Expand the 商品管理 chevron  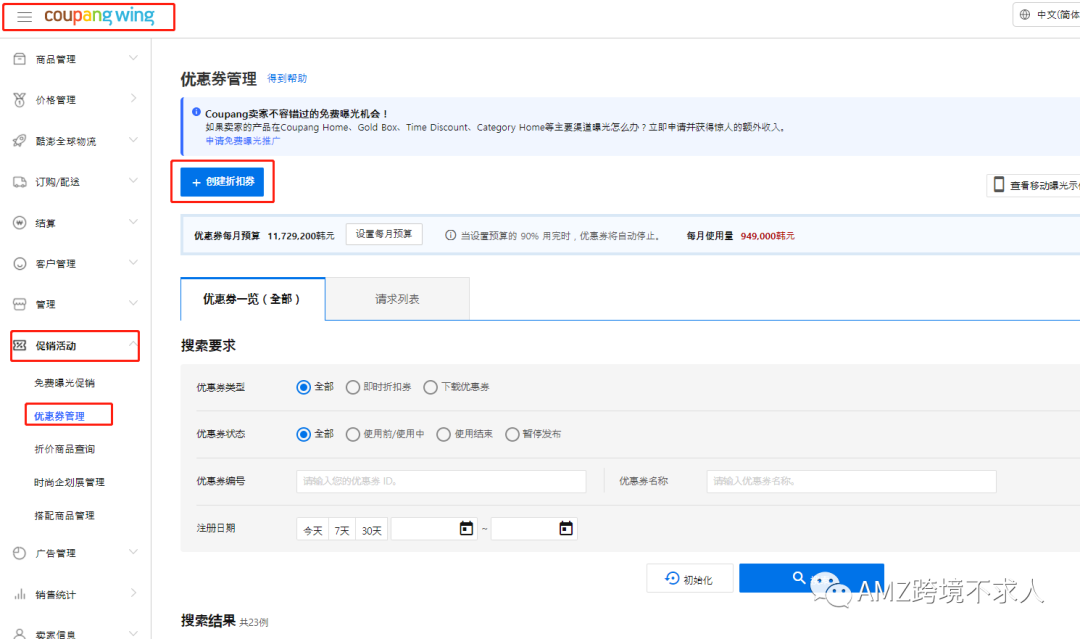tap(133, 58)
